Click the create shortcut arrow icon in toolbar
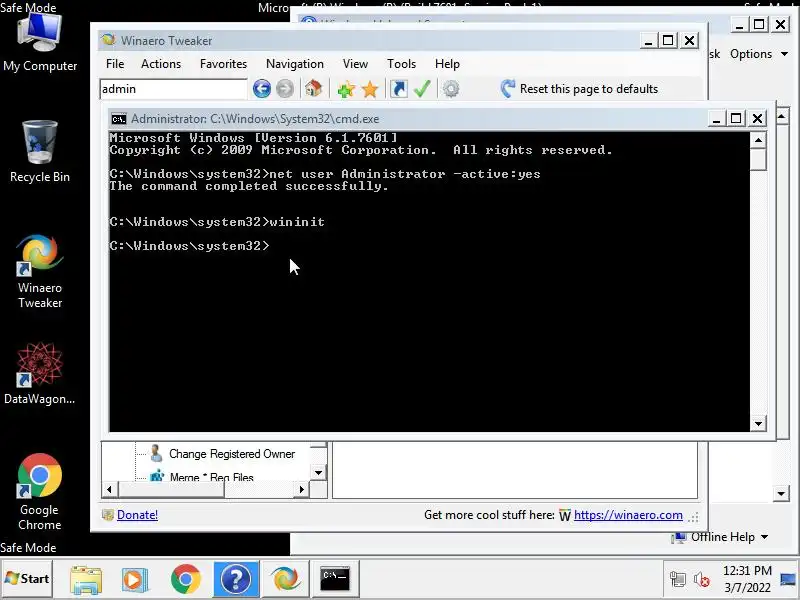Viewport: 800px width, 600px height. (399, 89)
